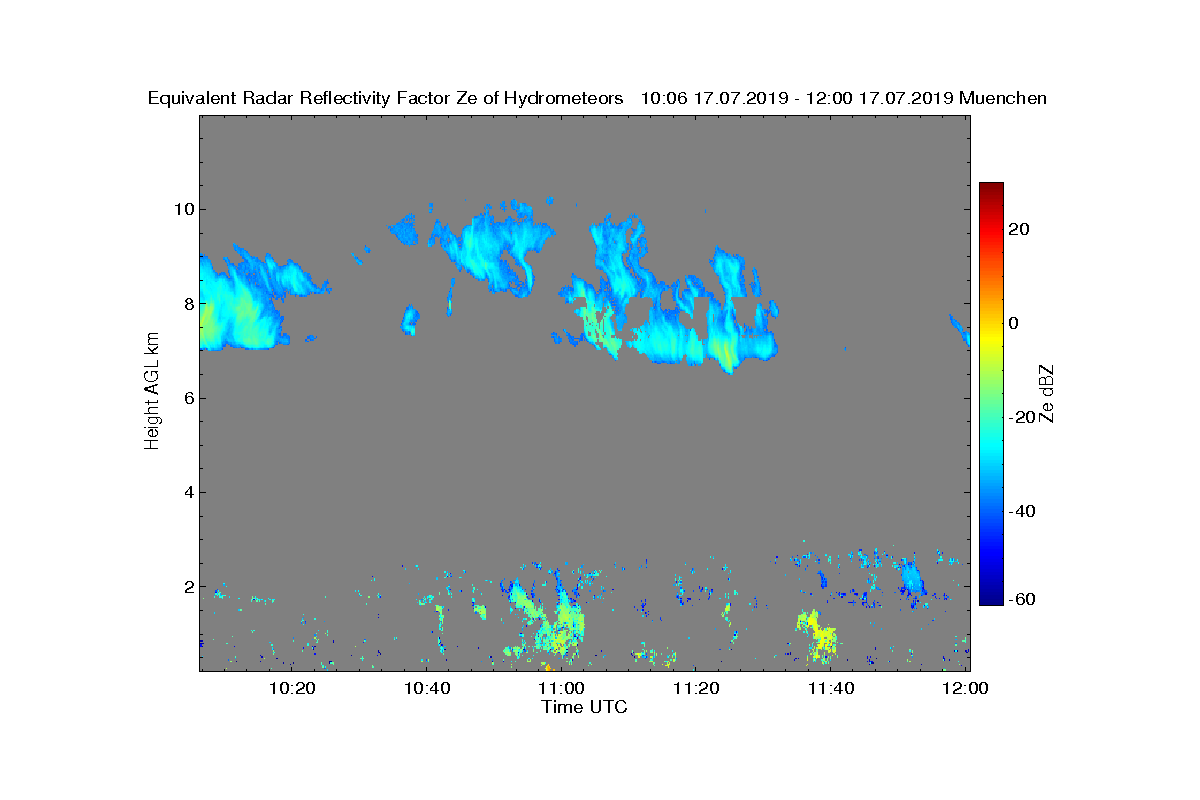Click the 11:40 time tick label
The width and height of the screenshot is (1200, 800).
pos(831,688)
